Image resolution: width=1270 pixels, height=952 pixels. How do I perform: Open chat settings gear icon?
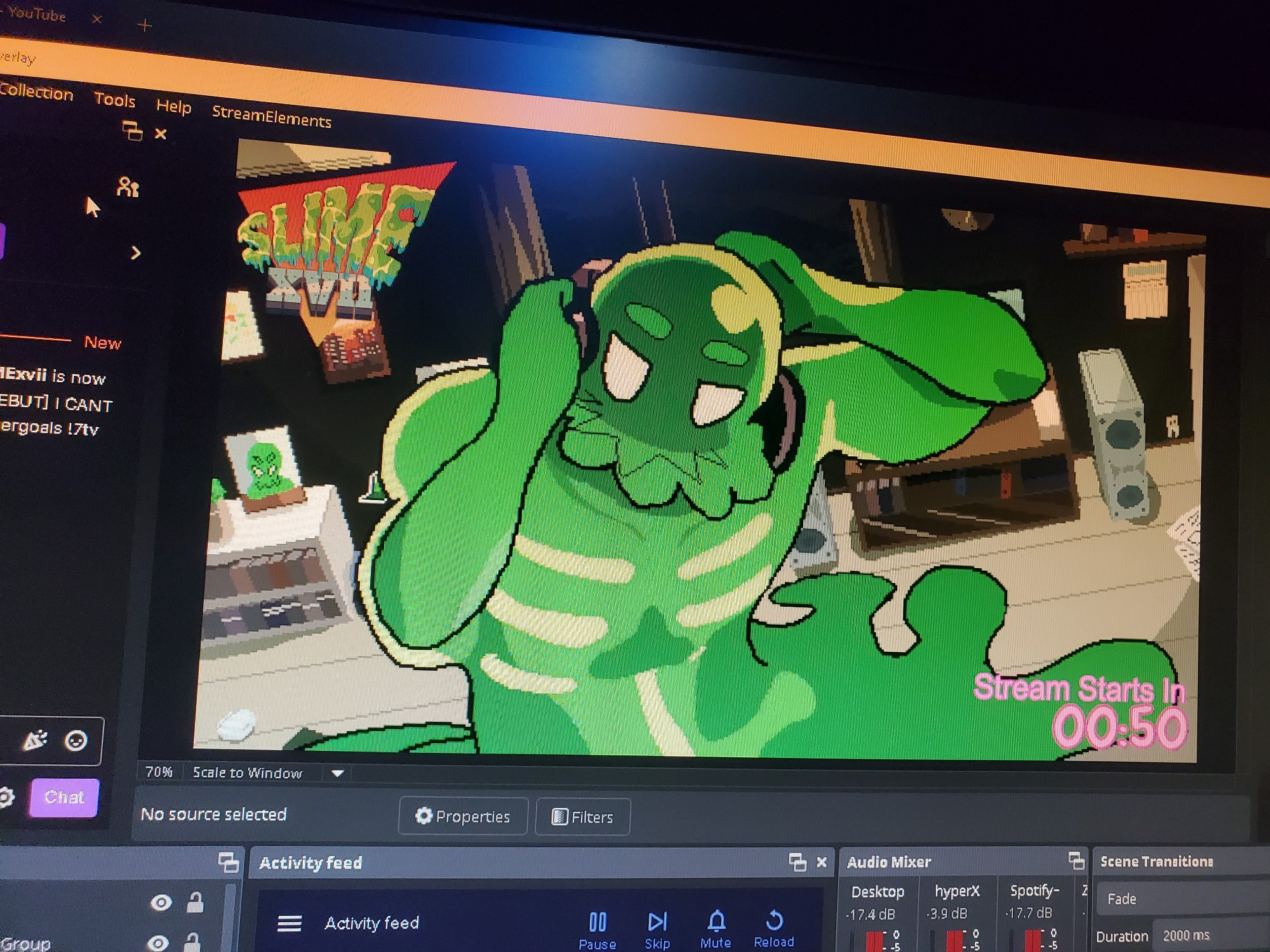click(6, 797)
